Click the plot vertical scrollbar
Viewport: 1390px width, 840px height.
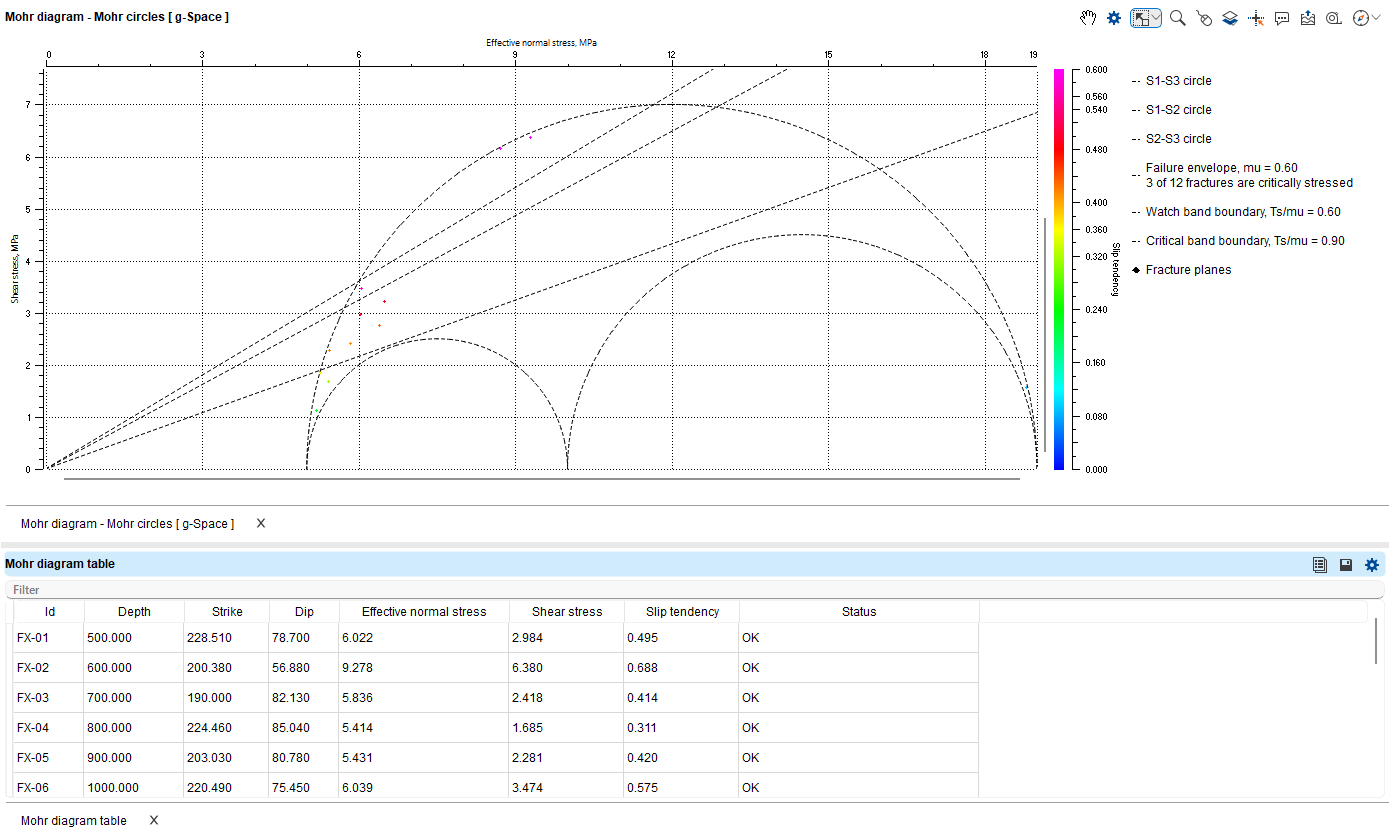click(x=1046, y=335)
